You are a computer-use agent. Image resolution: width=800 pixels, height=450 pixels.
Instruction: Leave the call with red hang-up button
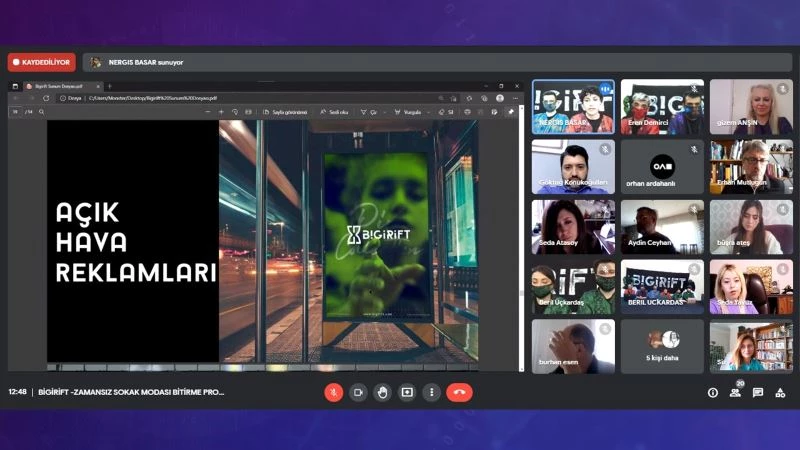459,392
